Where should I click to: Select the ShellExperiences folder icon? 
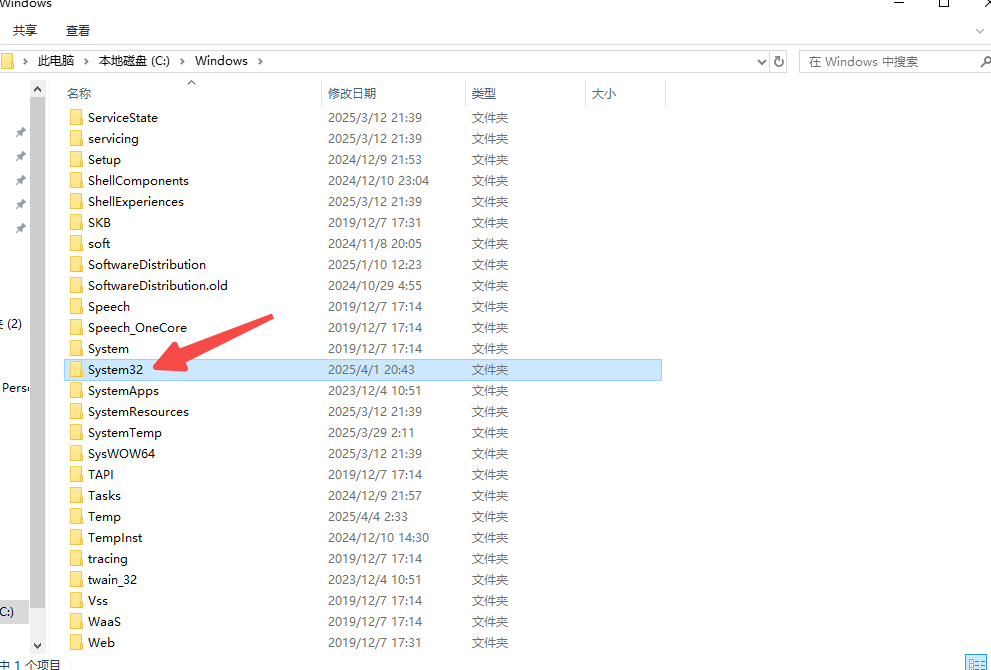[76, 202]
